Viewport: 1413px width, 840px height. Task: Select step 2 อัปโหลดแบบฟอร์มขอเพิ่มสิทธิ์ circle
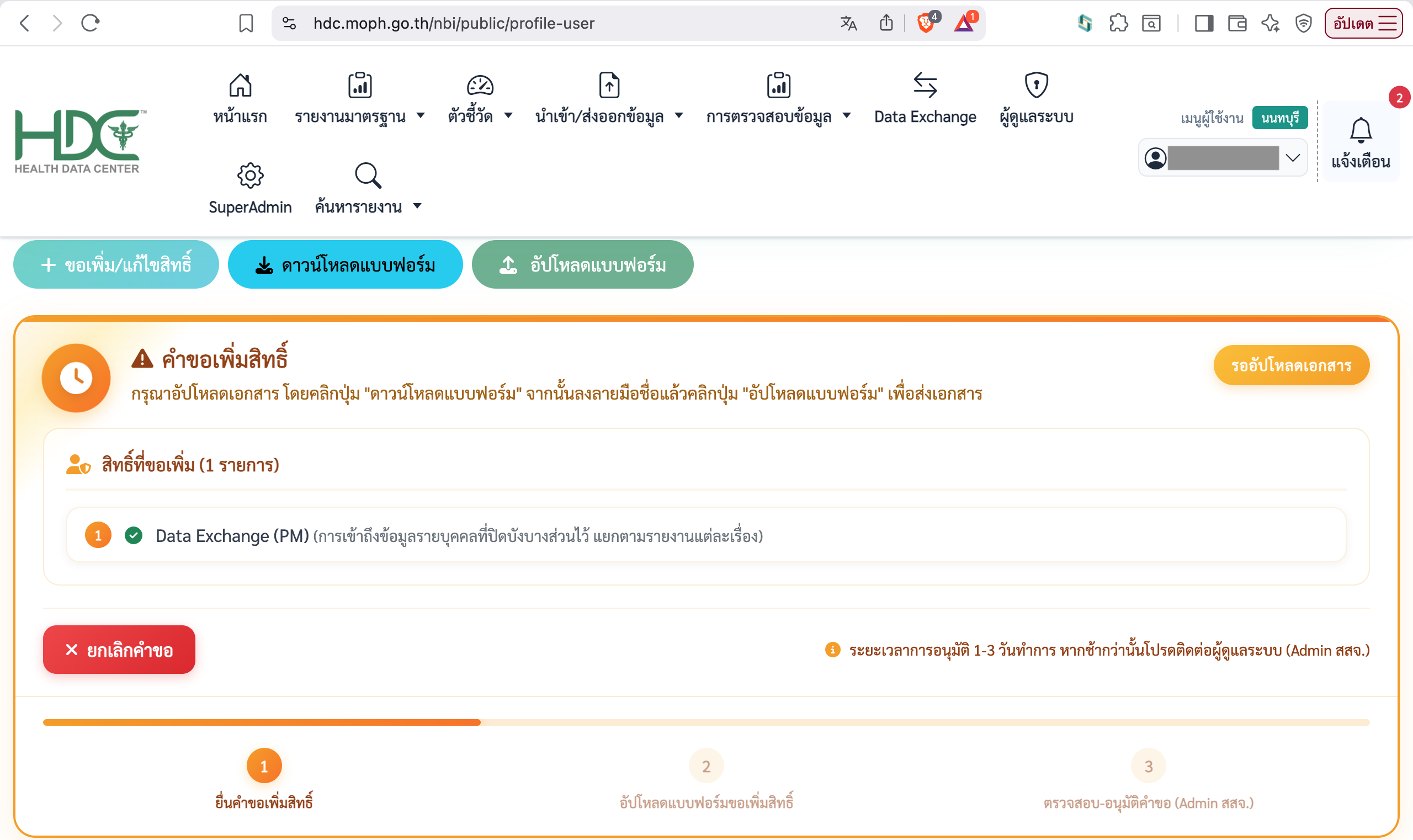tap(706, 766)
